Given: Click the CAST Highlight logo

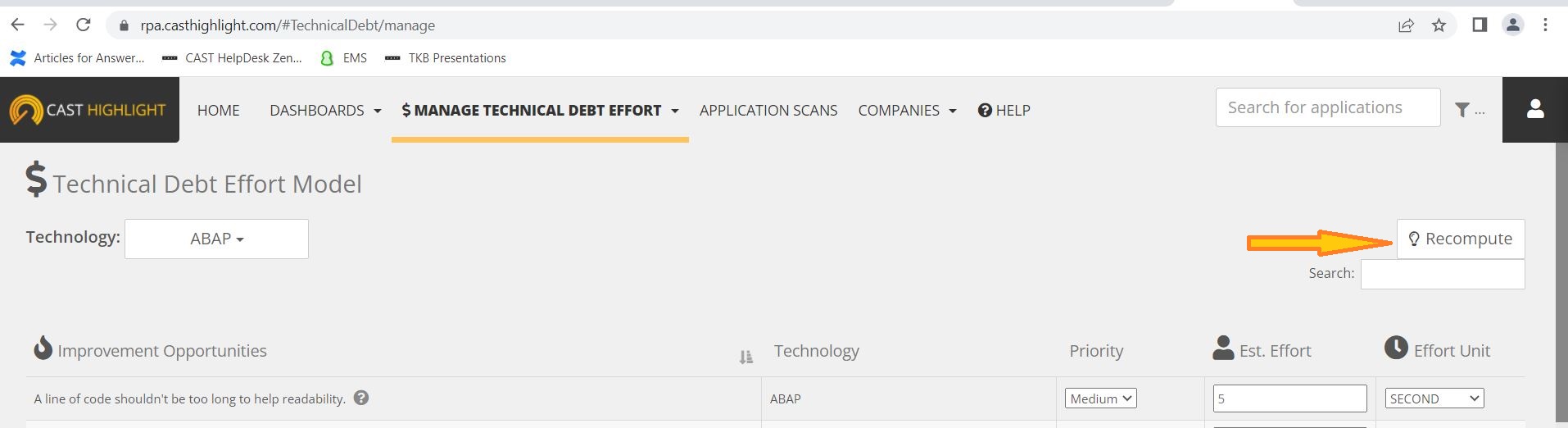Looking at the screenshot, I should tap(88, 110).
